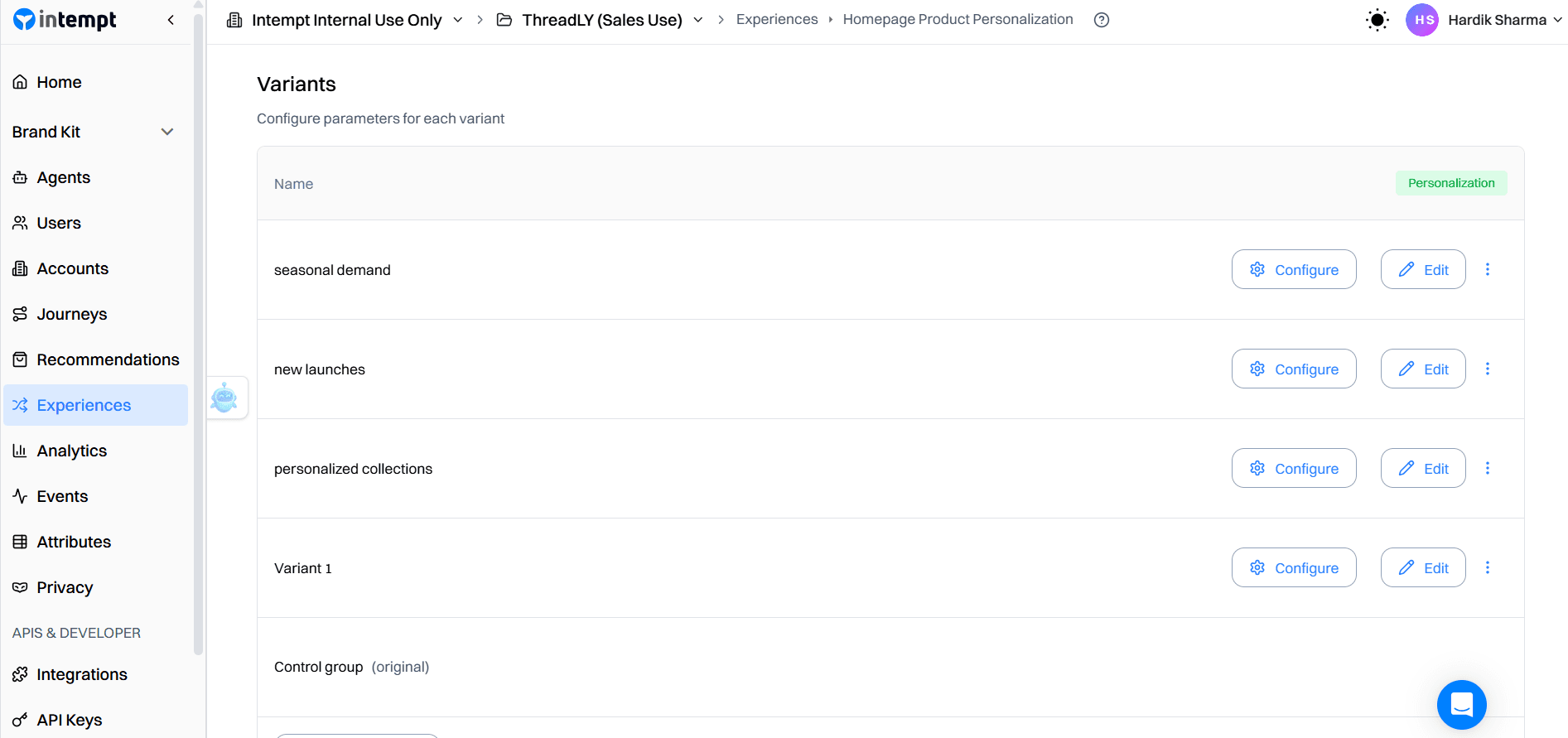Click the Intempt logo

click(65, 20)
